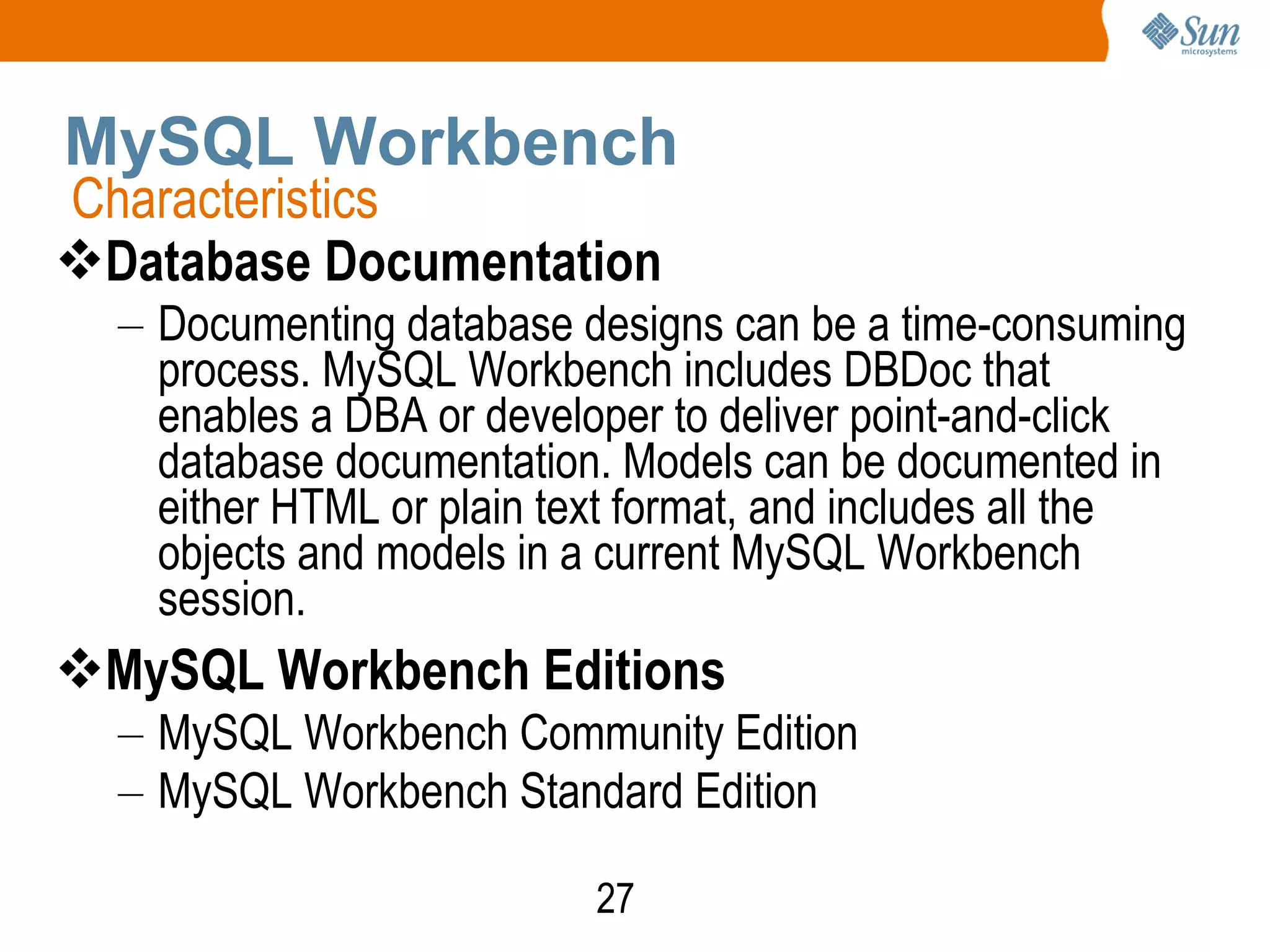This screenshot has width=1270, height=952.
Task: Select the MySQL Workbench Editions heading
Action: (415, 671)
